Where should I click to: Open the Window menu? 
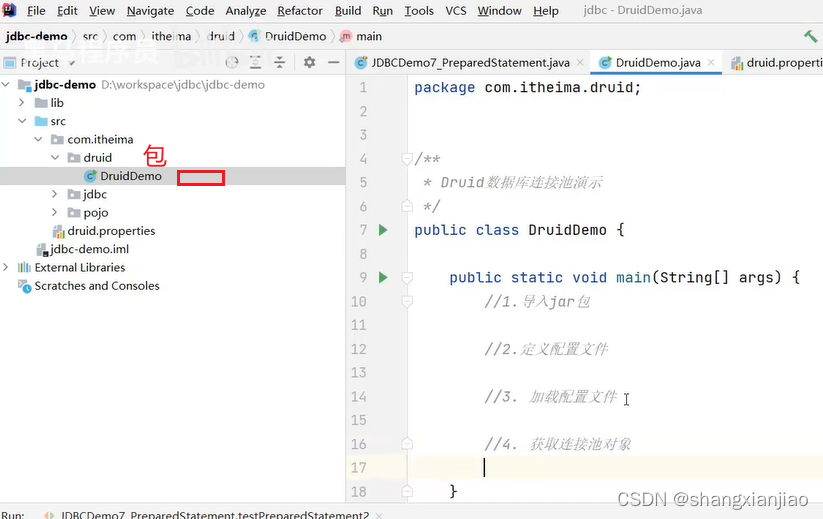(499, 10)
